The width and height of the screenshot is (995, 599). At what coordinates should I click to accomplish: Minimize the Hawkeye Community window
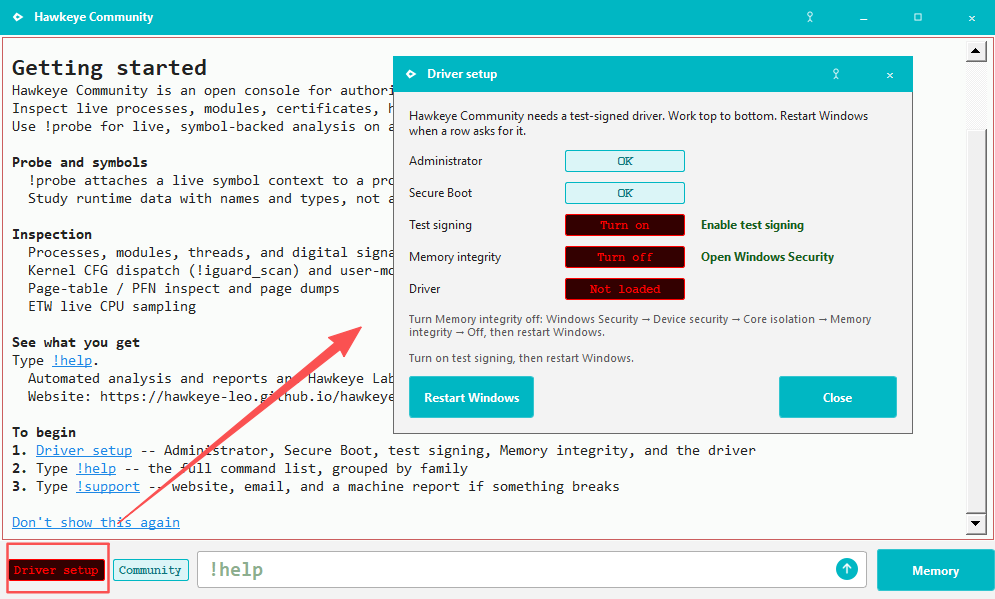pos(864,18)
